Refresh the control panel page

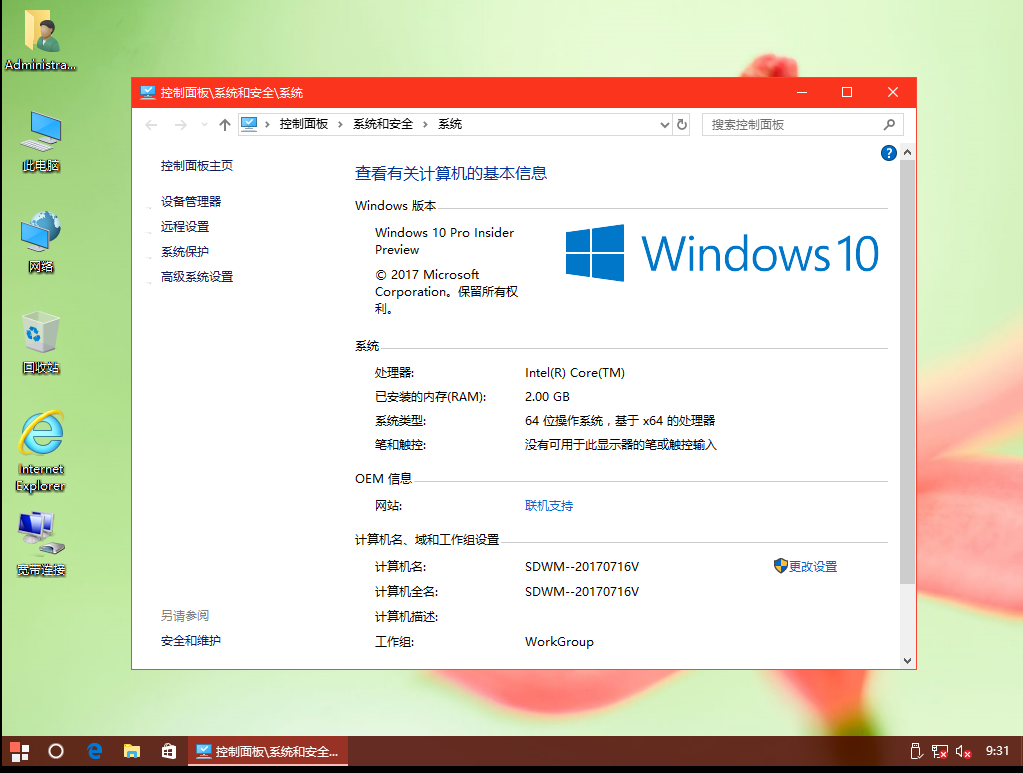point(682,125)
